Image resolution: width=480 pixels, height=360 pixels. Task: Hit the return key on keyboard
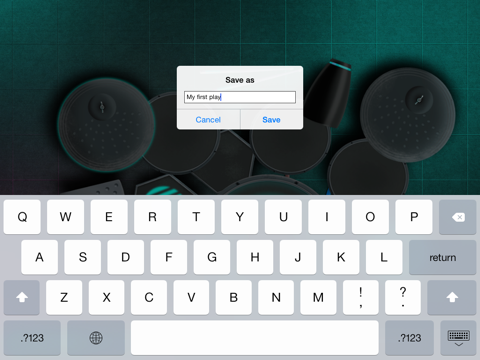442,257
